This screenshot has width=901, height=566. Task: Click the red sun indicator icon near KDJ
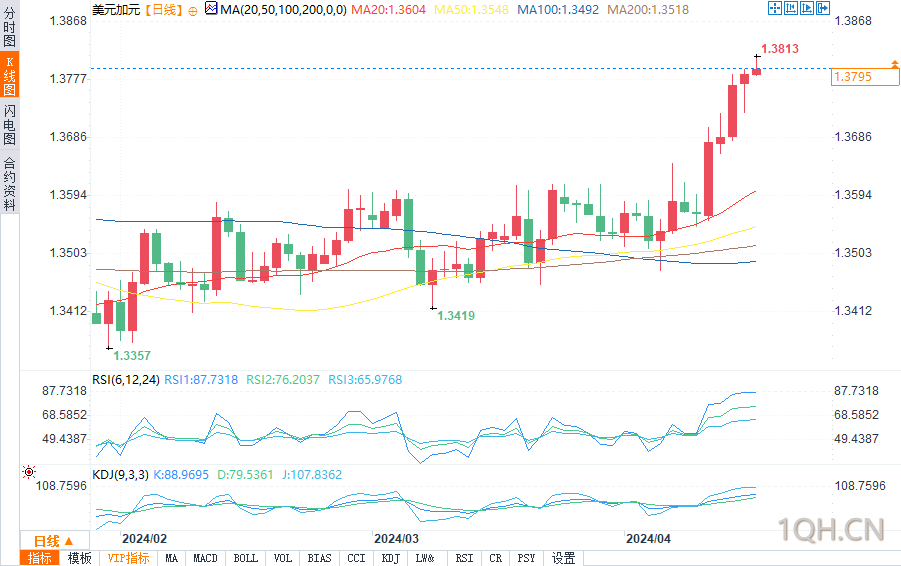tap(29, 472)
